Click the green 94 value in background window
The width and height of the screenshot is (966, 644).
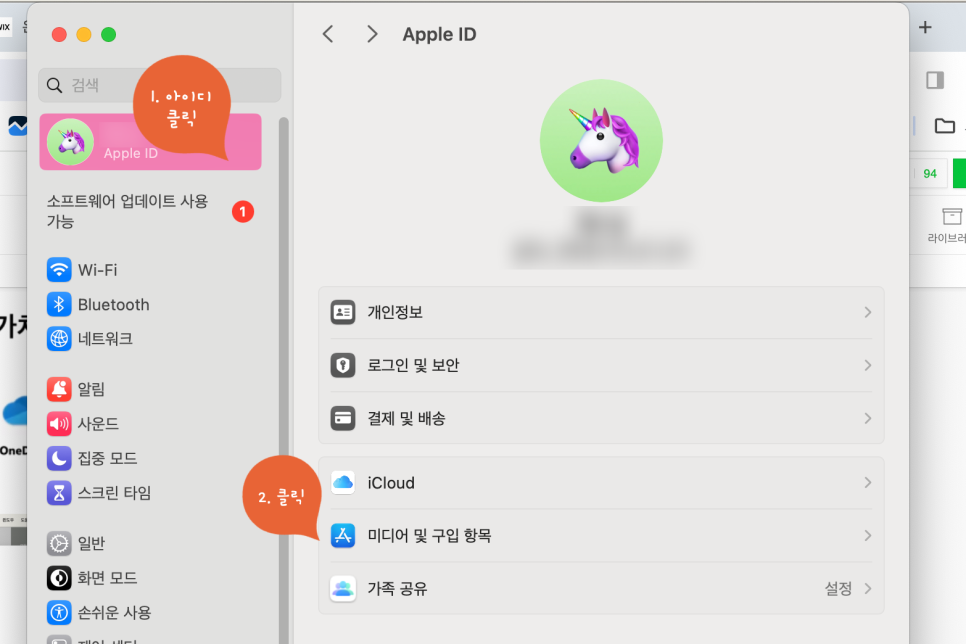930,174
